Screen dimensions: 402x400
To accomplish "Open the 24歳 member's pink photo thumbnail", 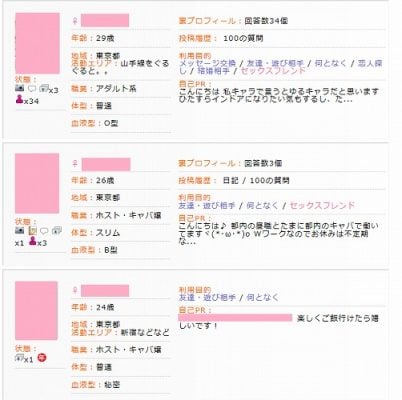I will [36, 311].
